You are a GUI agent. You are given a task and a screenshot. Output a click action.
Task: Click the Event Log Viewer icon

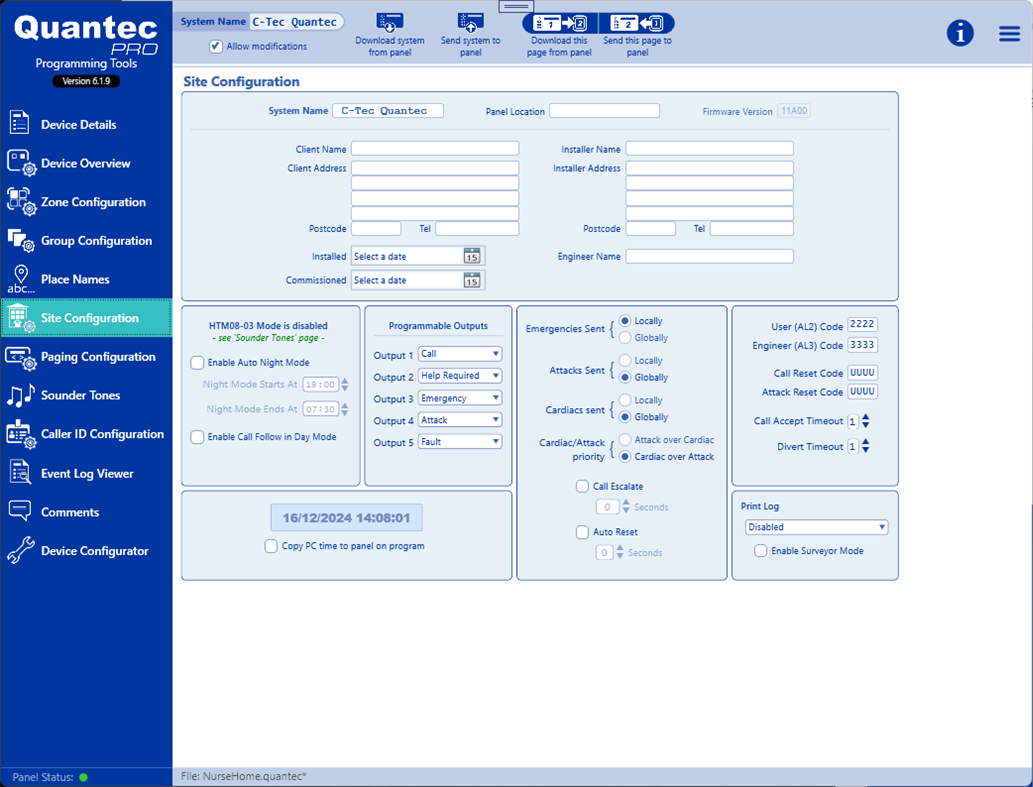click(20, 473)
